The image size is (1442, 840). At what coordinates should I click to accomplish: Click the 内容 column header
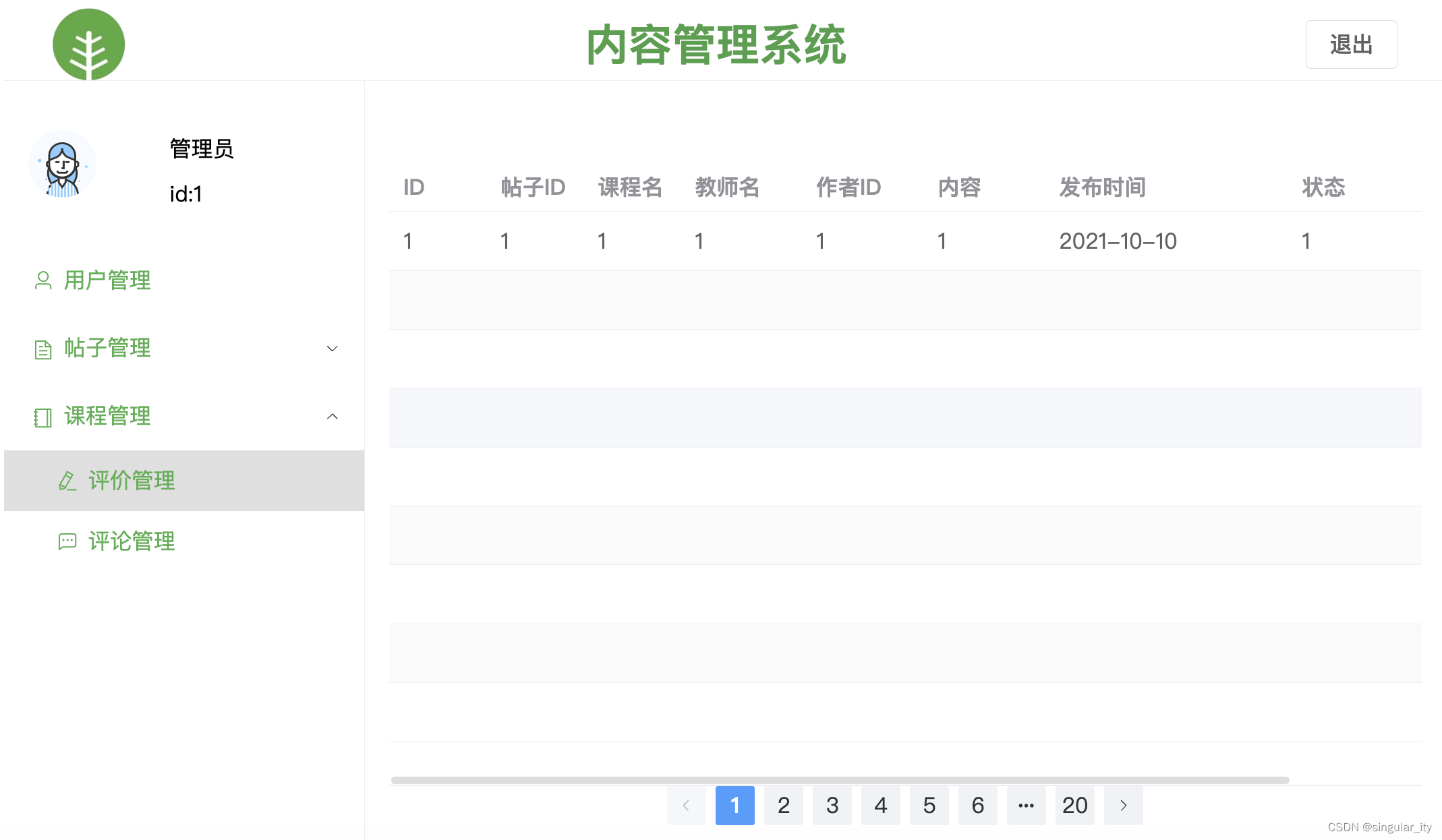959,187
